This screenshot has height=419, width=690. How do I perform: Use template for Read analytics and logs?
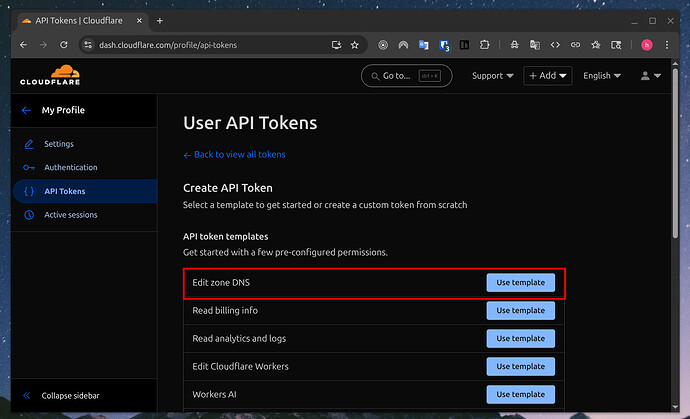(521, 338)
